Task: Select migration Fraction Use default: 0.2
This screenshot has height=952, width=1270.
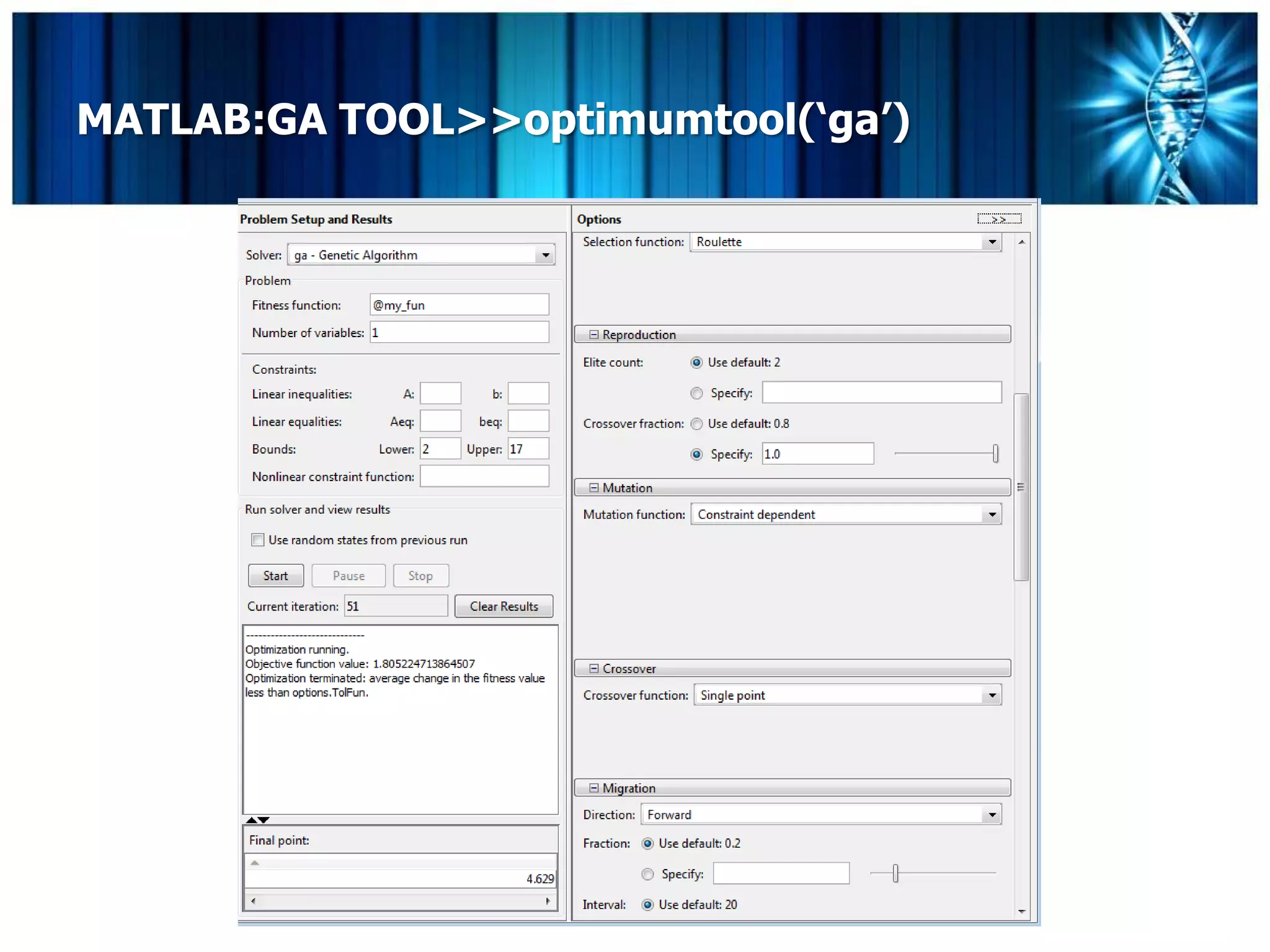Action: 647,844
